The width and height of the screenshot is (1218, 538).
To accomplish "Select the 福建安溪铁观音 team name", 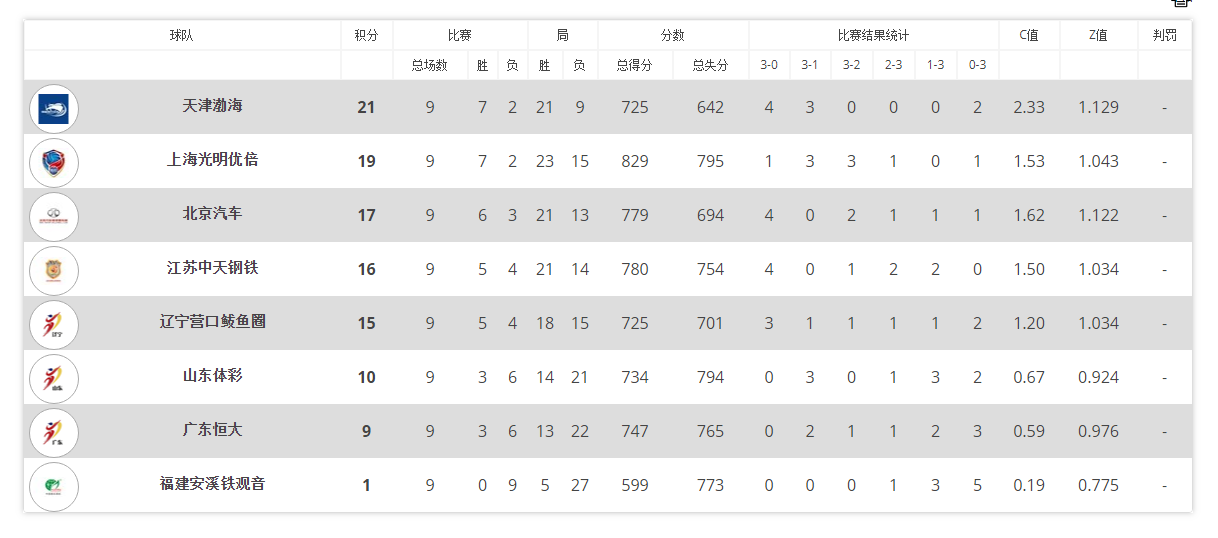I will pos(212,483).
